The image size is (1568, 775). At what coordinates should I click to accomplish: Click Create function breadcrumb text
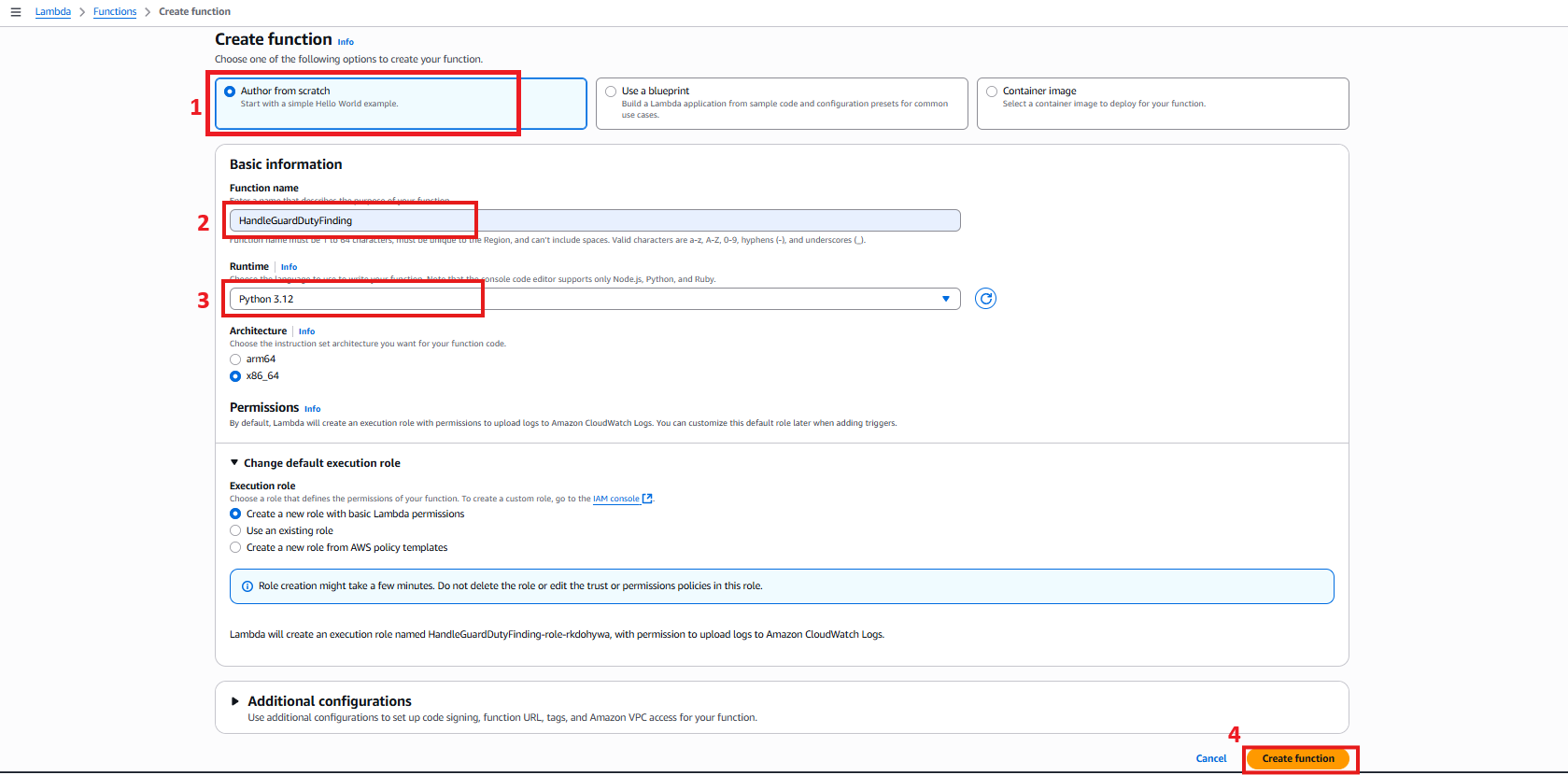point(194,12)
